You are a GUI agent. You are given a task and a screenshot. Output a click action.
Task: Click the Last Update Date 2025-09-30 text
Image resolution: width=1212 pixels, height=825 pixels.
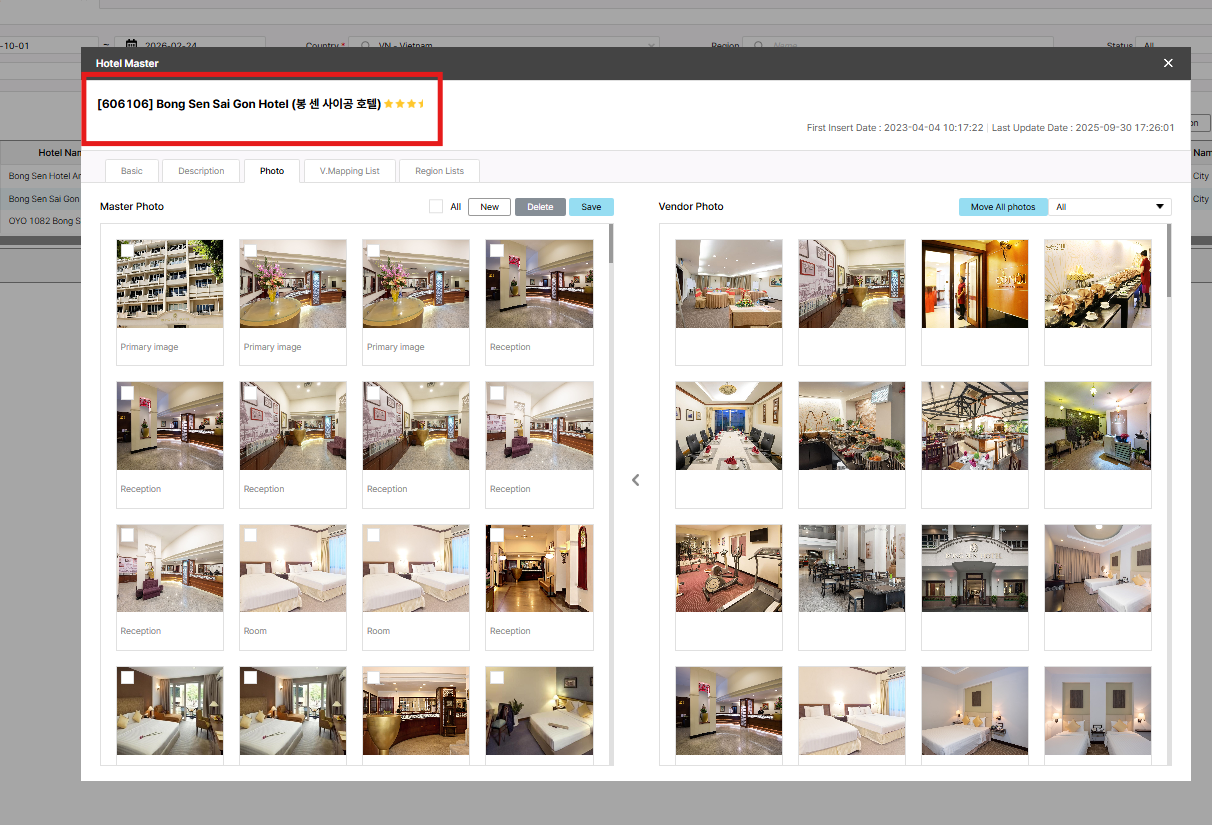coord(1083,128)
